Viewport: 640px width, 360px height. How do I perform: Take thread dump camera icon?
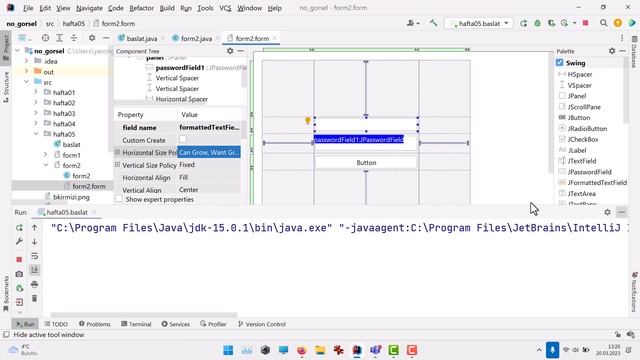19,274
